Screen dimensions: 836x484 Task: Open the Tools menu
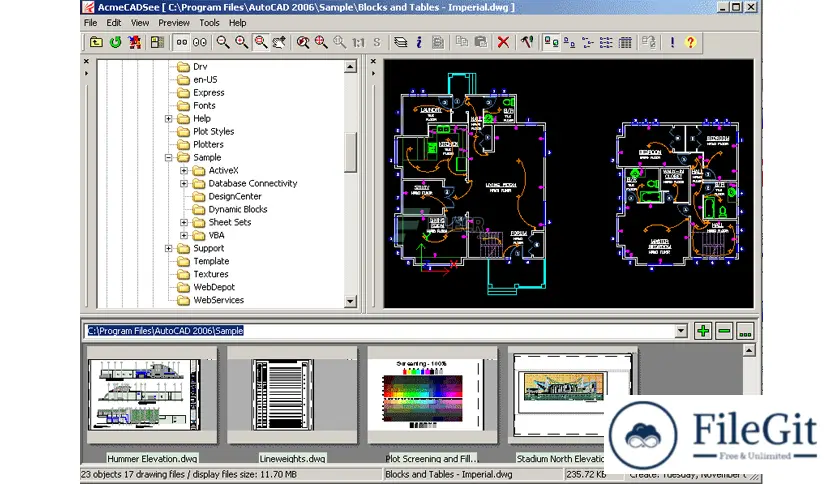209,23
